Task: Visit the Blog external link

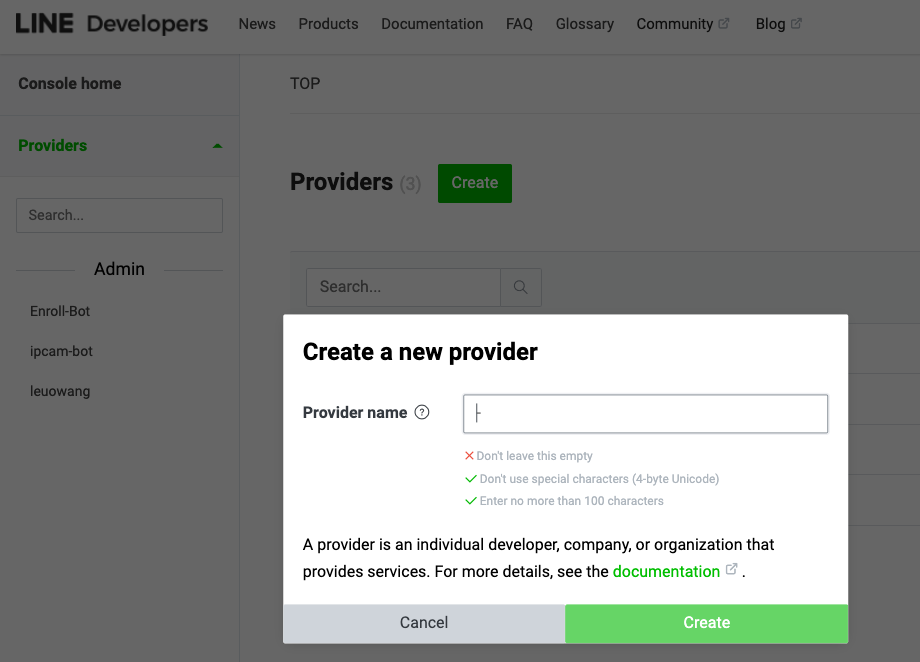Action: (x=770, y=24)
